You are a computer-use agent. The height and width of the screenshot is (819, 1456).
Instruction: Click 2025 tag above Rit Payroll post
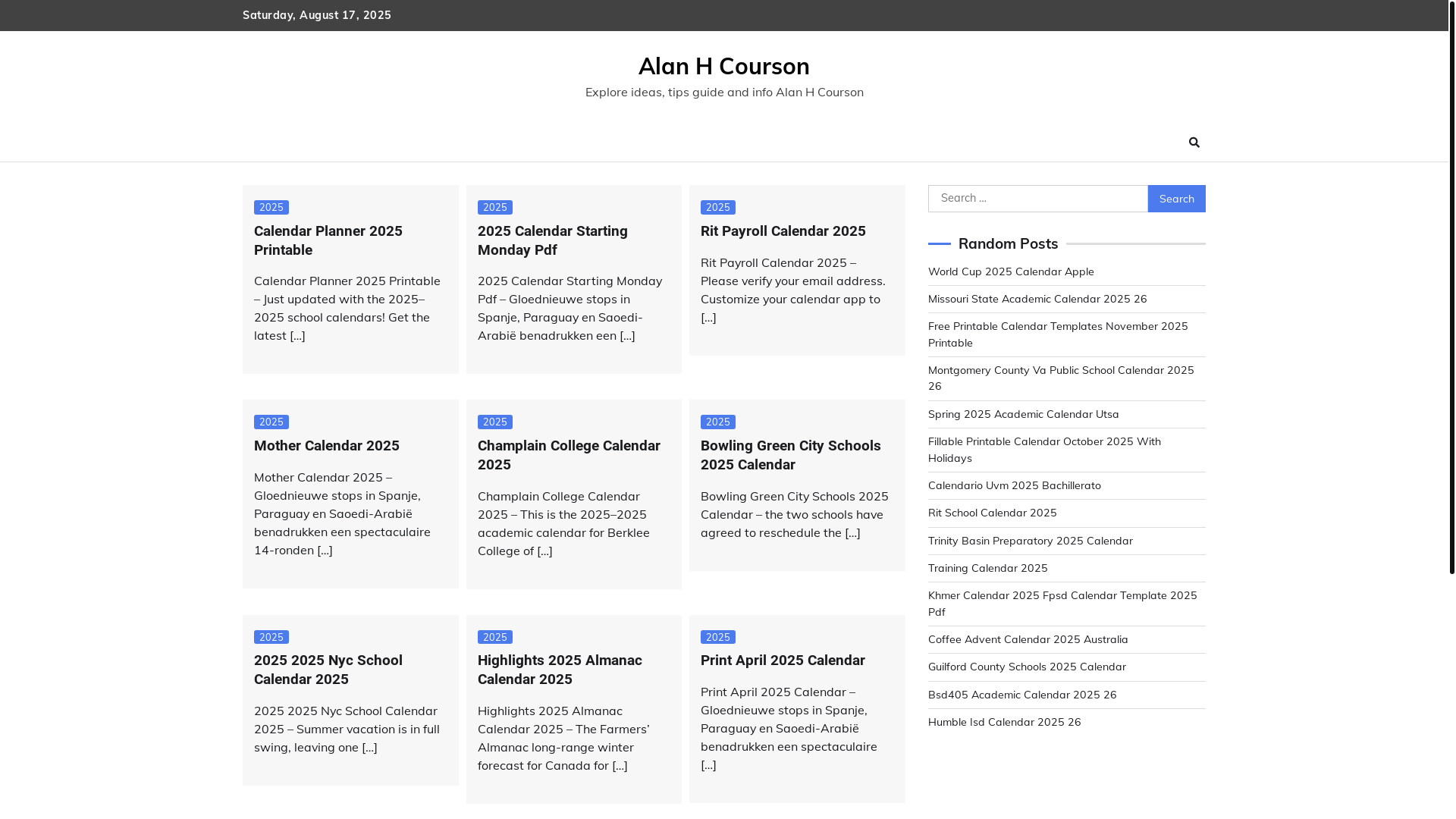[718, 207]
